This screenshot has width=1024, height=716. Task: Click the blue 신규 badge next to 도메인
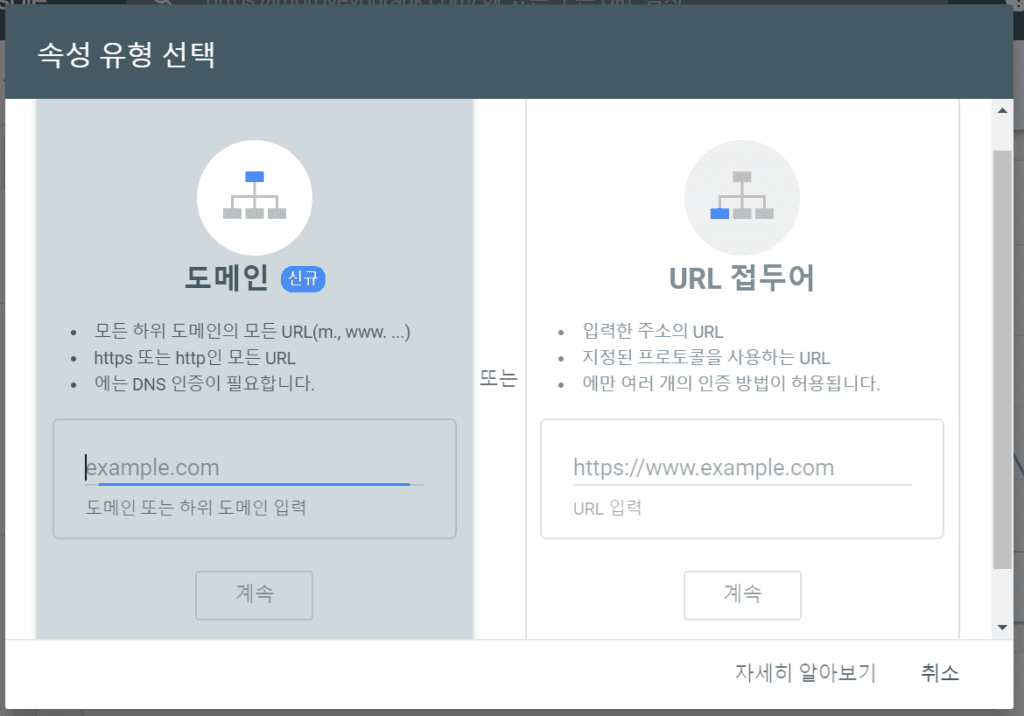coord(303,279)
